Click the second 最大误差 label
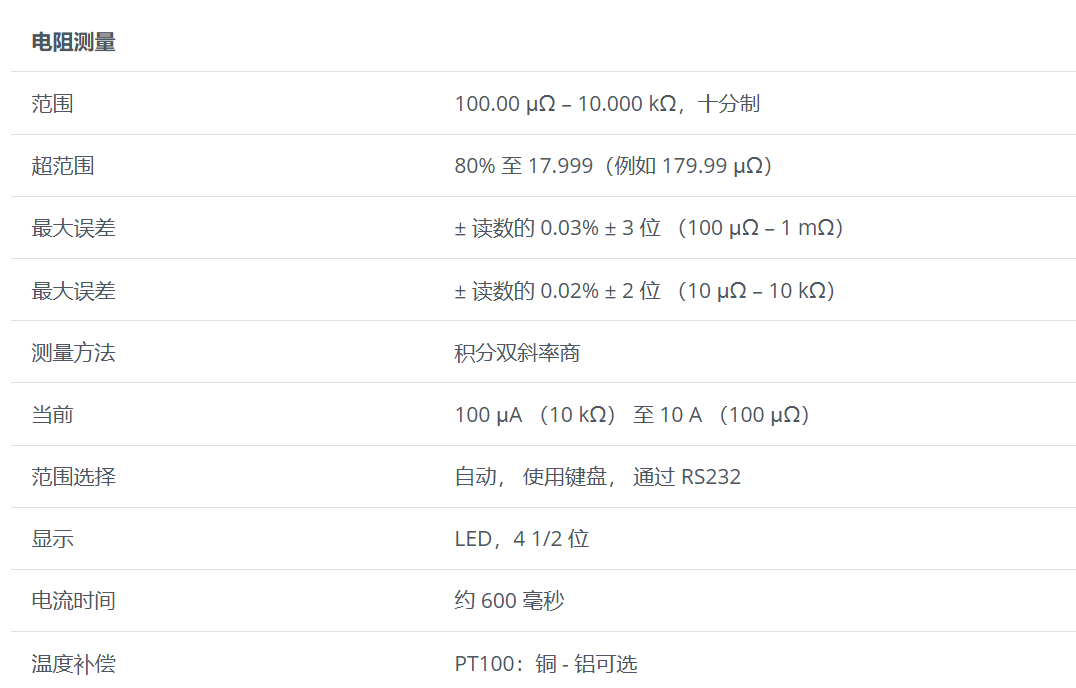The width and height of the screenshot is (1076, 688). click(73, 291)
